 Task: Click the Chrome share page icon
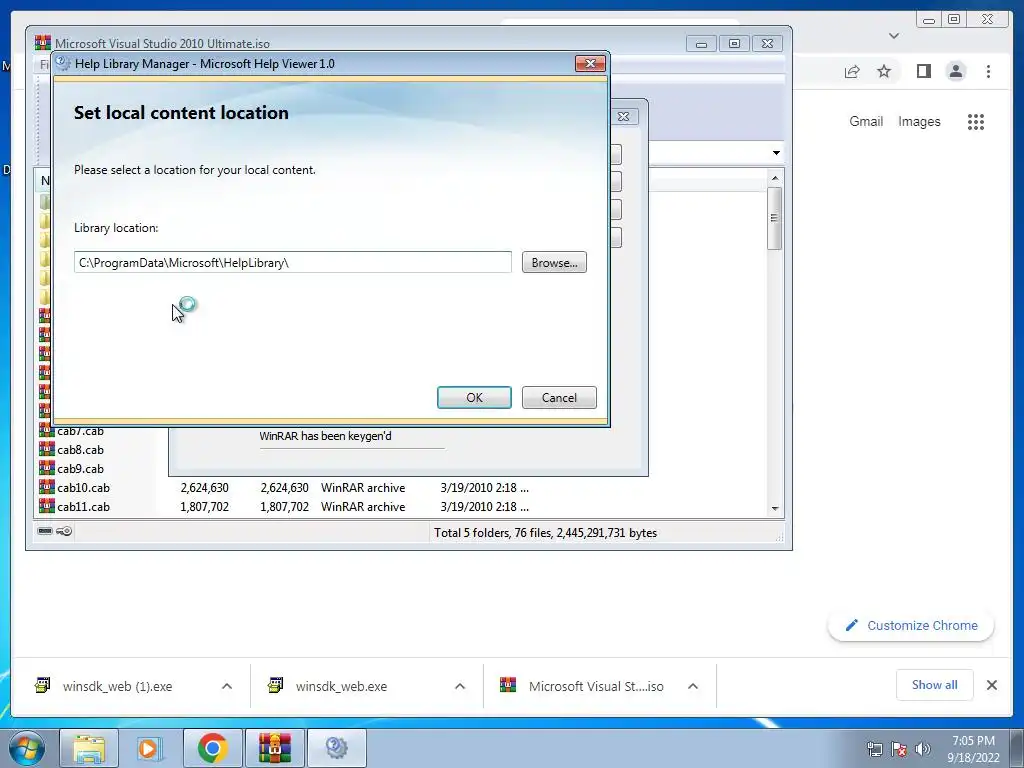(852, 71)
